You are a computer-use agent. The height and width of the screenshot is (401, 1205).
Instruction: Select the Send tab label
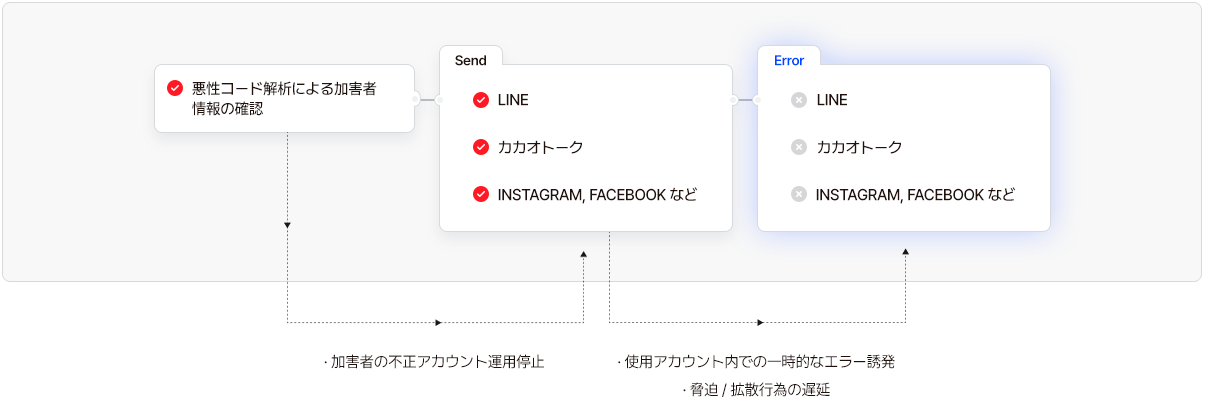[471, 60]
